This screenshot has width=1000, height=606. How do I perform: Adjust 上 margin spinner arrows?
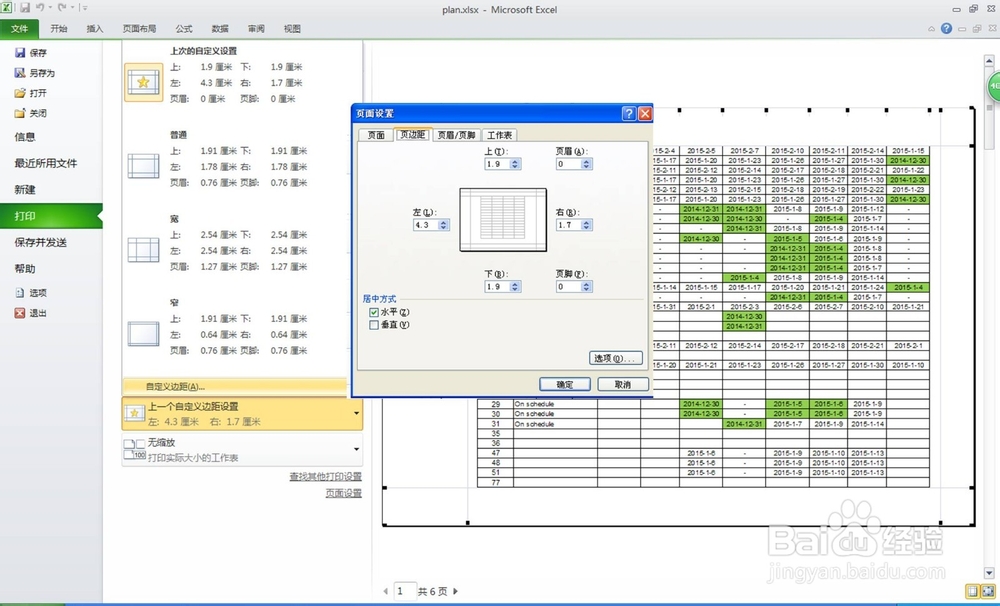[x=515, y=164]
